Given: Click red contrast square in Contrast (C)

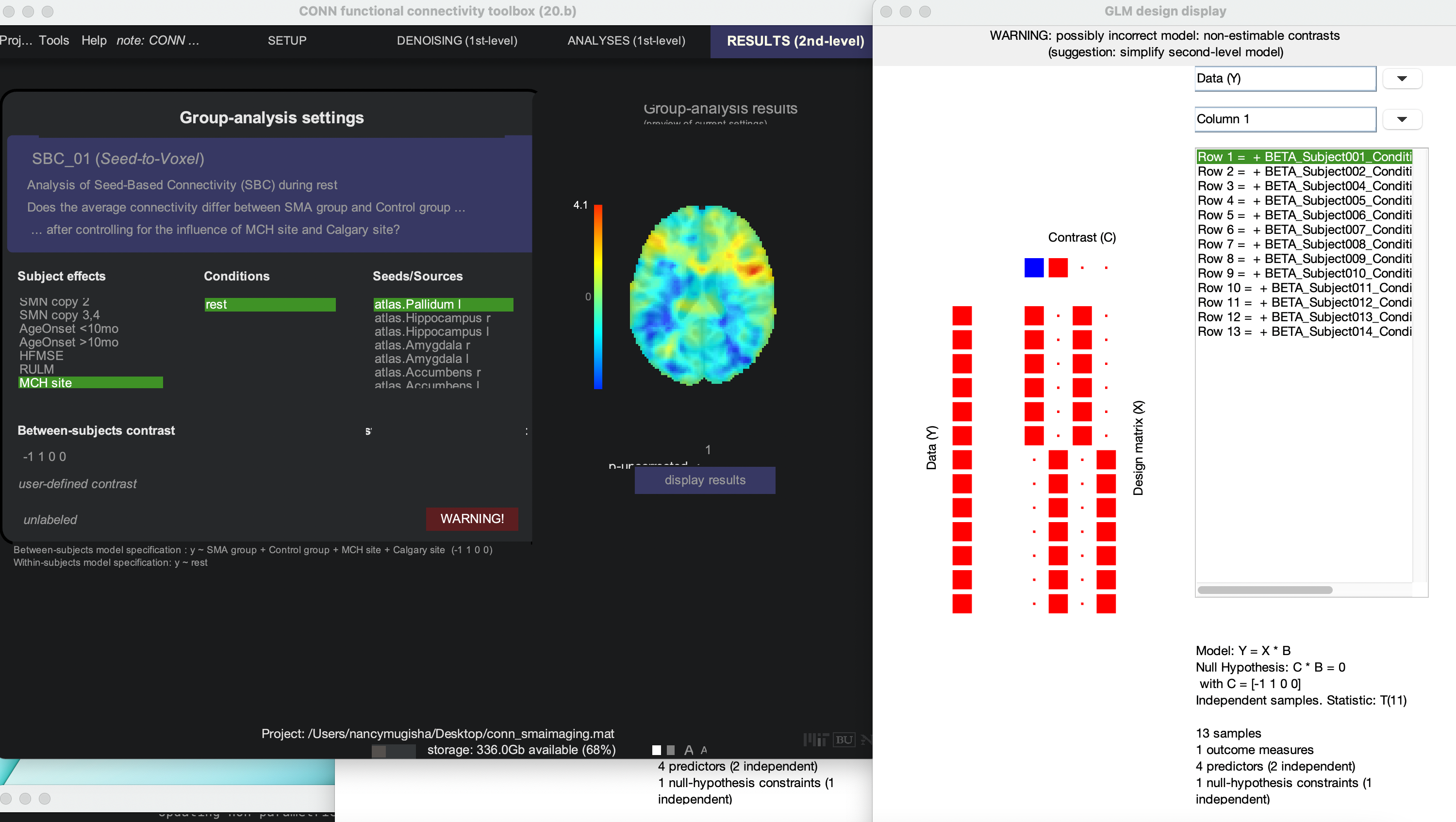Looking at the screenshot, I should [x=1058, y=267].
